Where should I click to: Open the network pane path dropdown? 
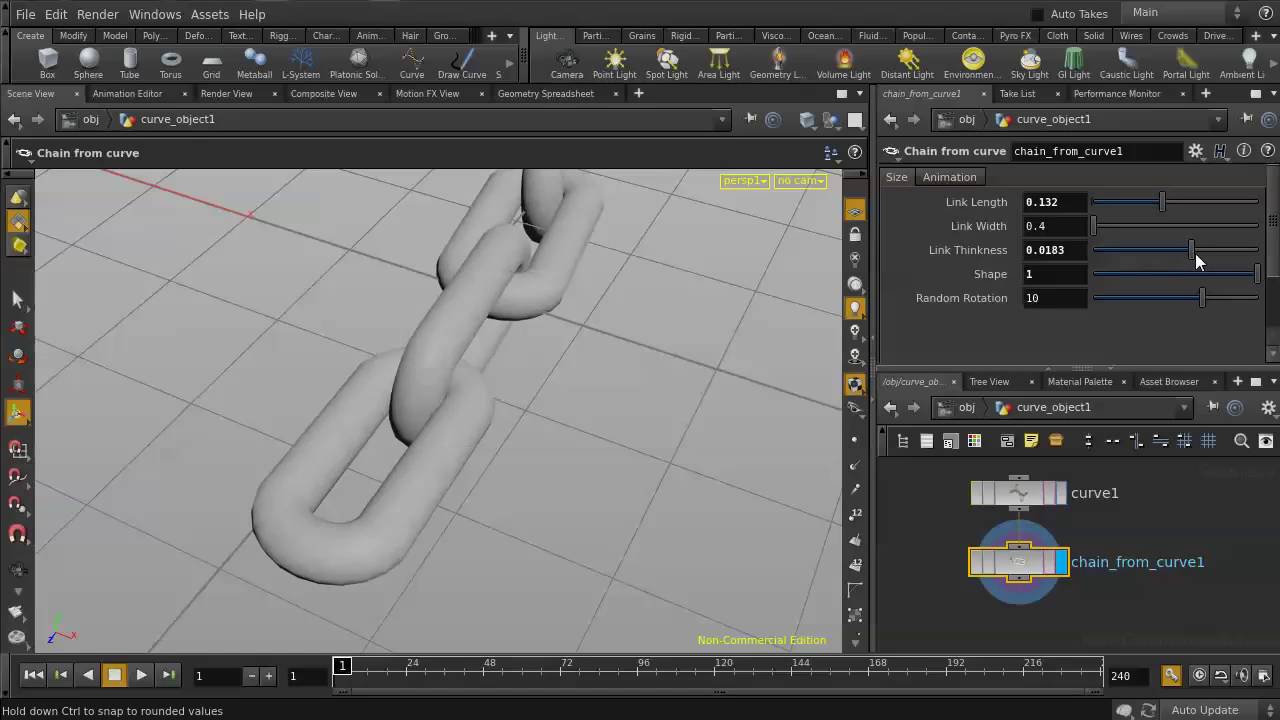[1184, 408]
